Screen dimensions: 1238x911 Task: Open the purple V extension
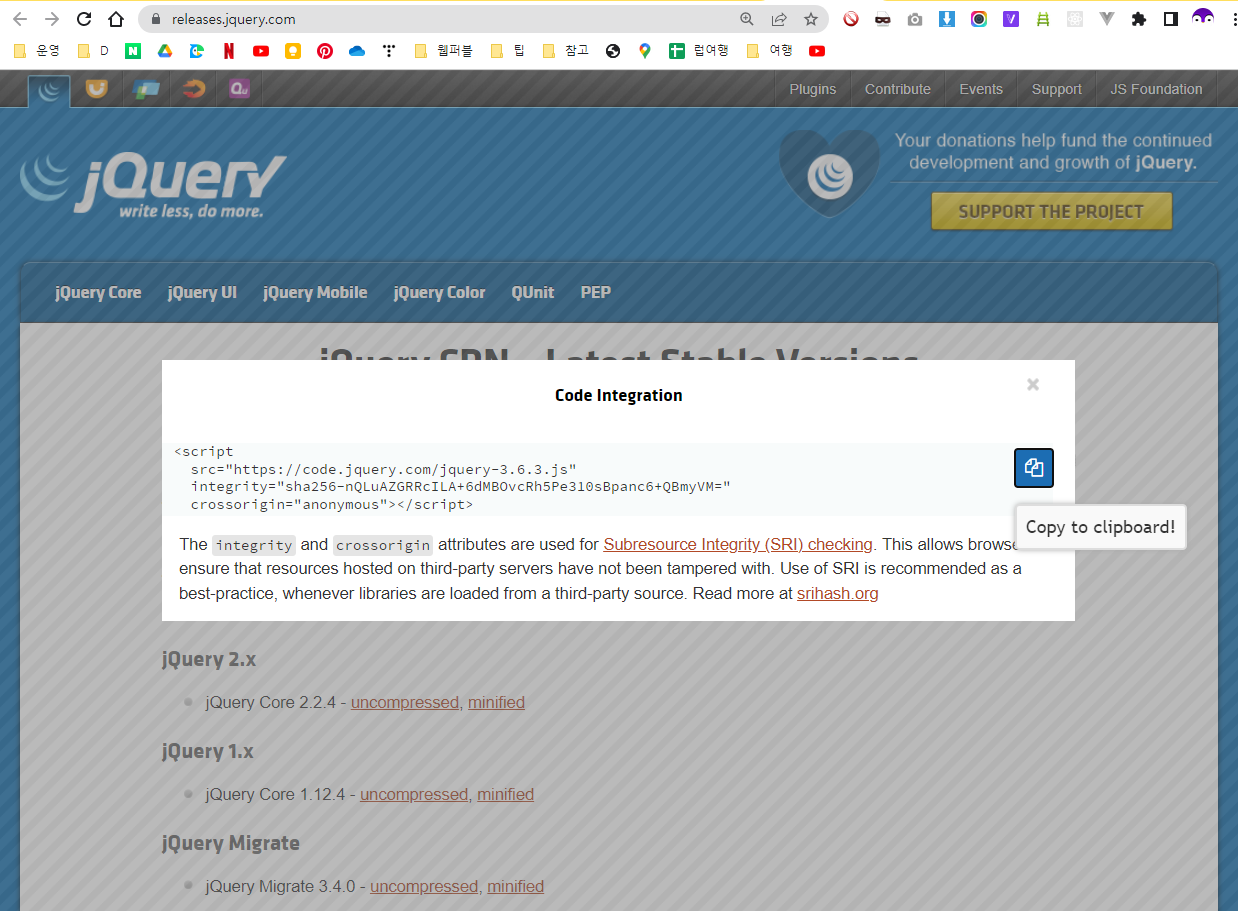(x=1011, y=19)
